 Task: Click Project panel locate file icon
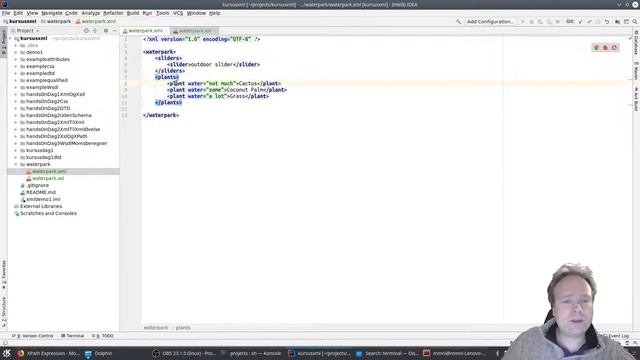coord(86,31)
